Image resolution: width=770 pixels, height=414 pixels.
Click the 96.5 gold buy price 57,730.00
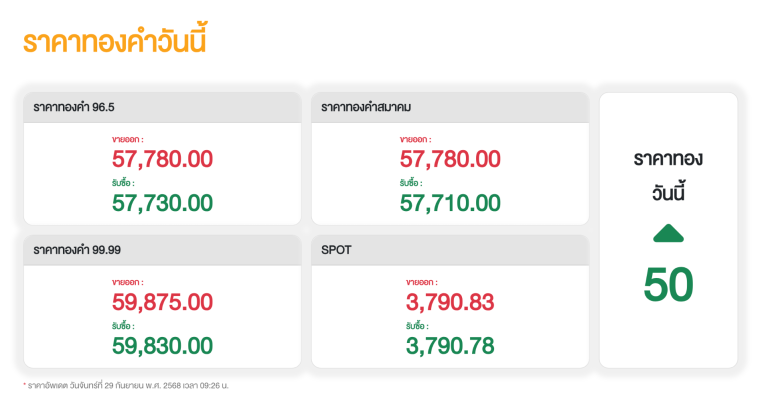click(x=162, y=203)
